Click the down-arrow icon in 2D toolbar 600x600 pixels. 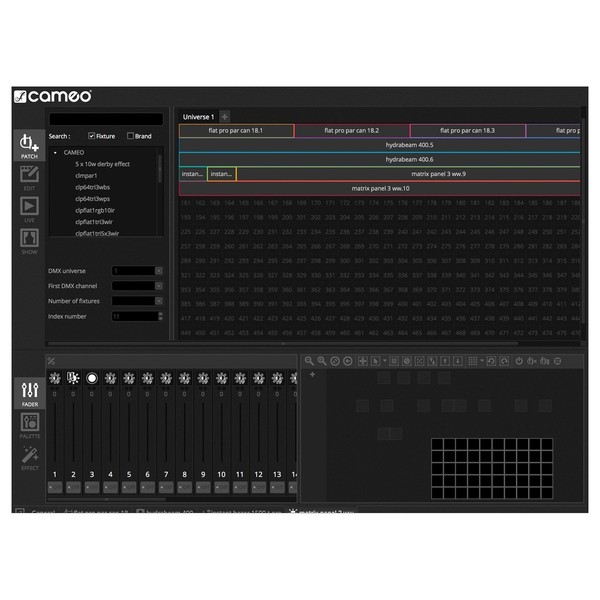click(x=458, y=361)
